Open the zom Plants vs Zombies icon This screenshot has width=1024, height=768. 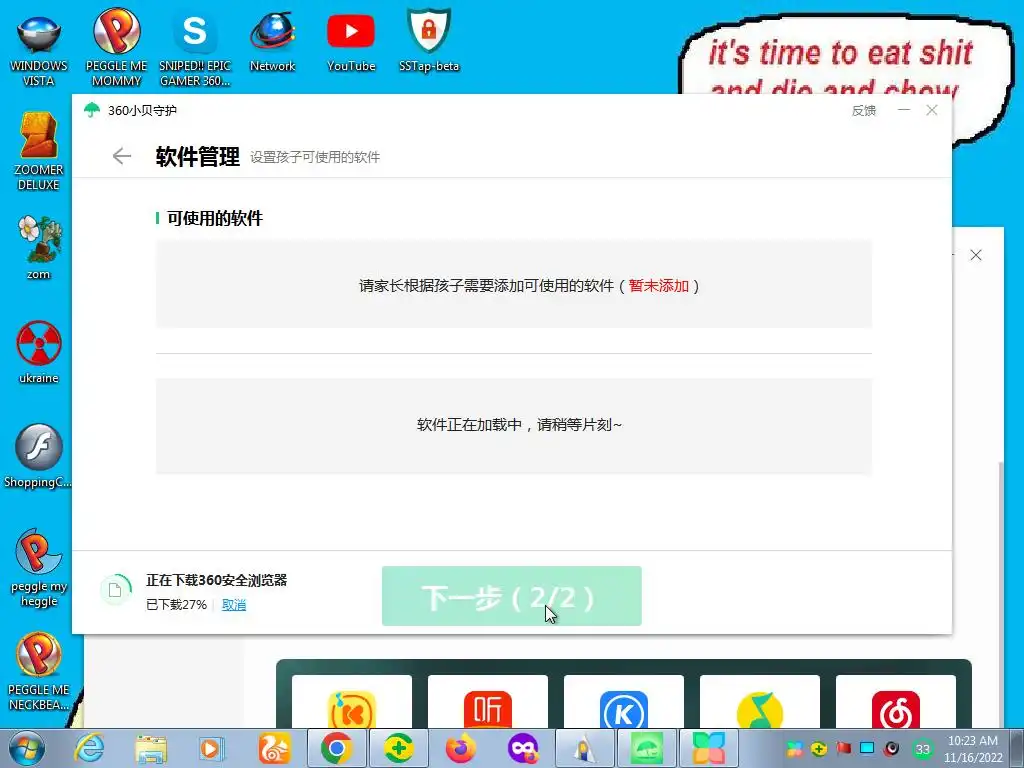39,248
